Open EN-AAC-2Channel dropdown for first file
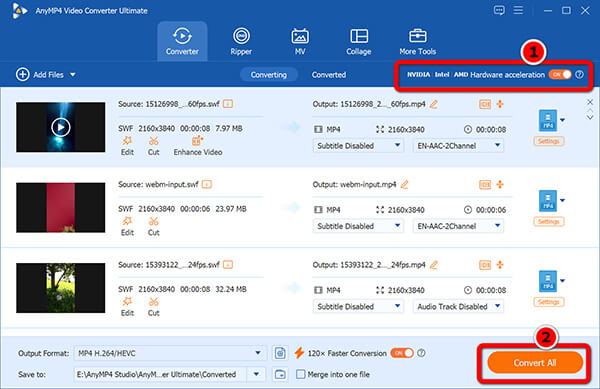This screenshot has height=389, width=600. coord(458,146)
